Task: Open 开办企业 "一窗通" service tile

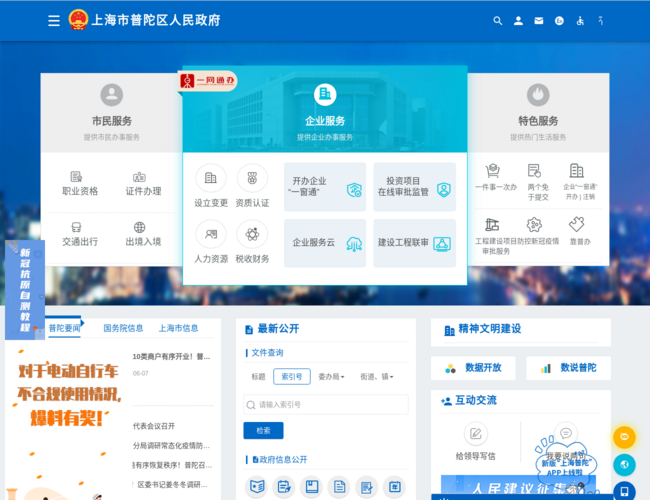Action: (325, 187)
